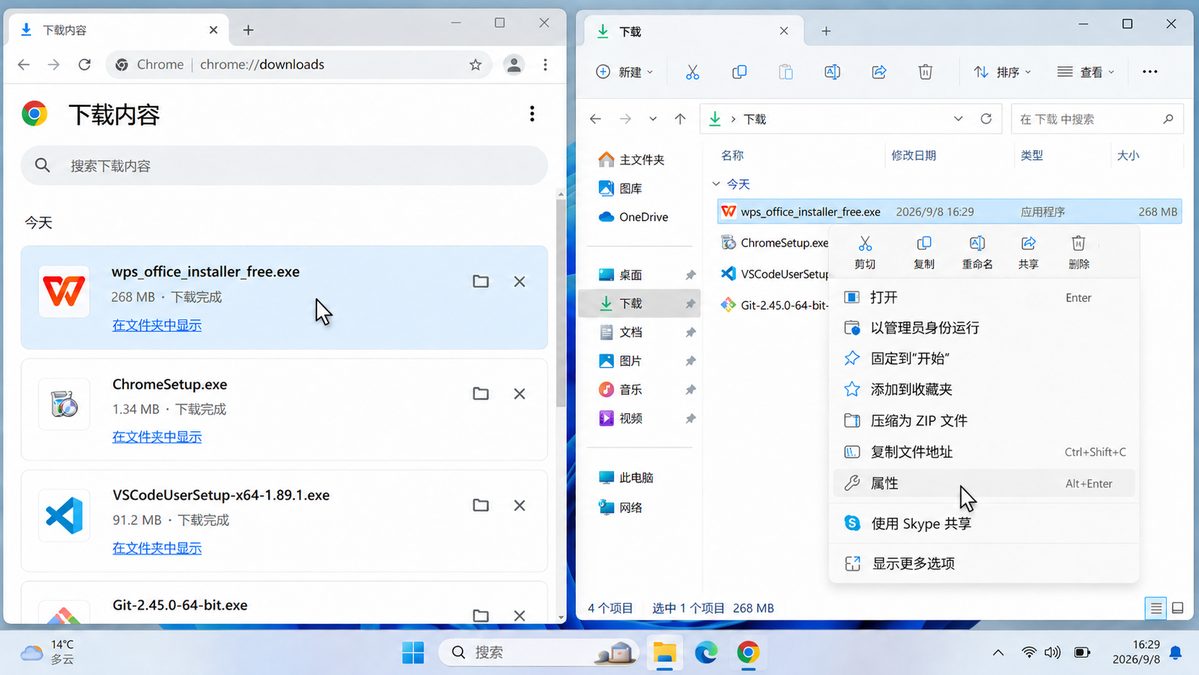Open Chrome's three-dot browser menu
Screen dimensions: 1199x675
pyautogui.click(x=545, y=65)
